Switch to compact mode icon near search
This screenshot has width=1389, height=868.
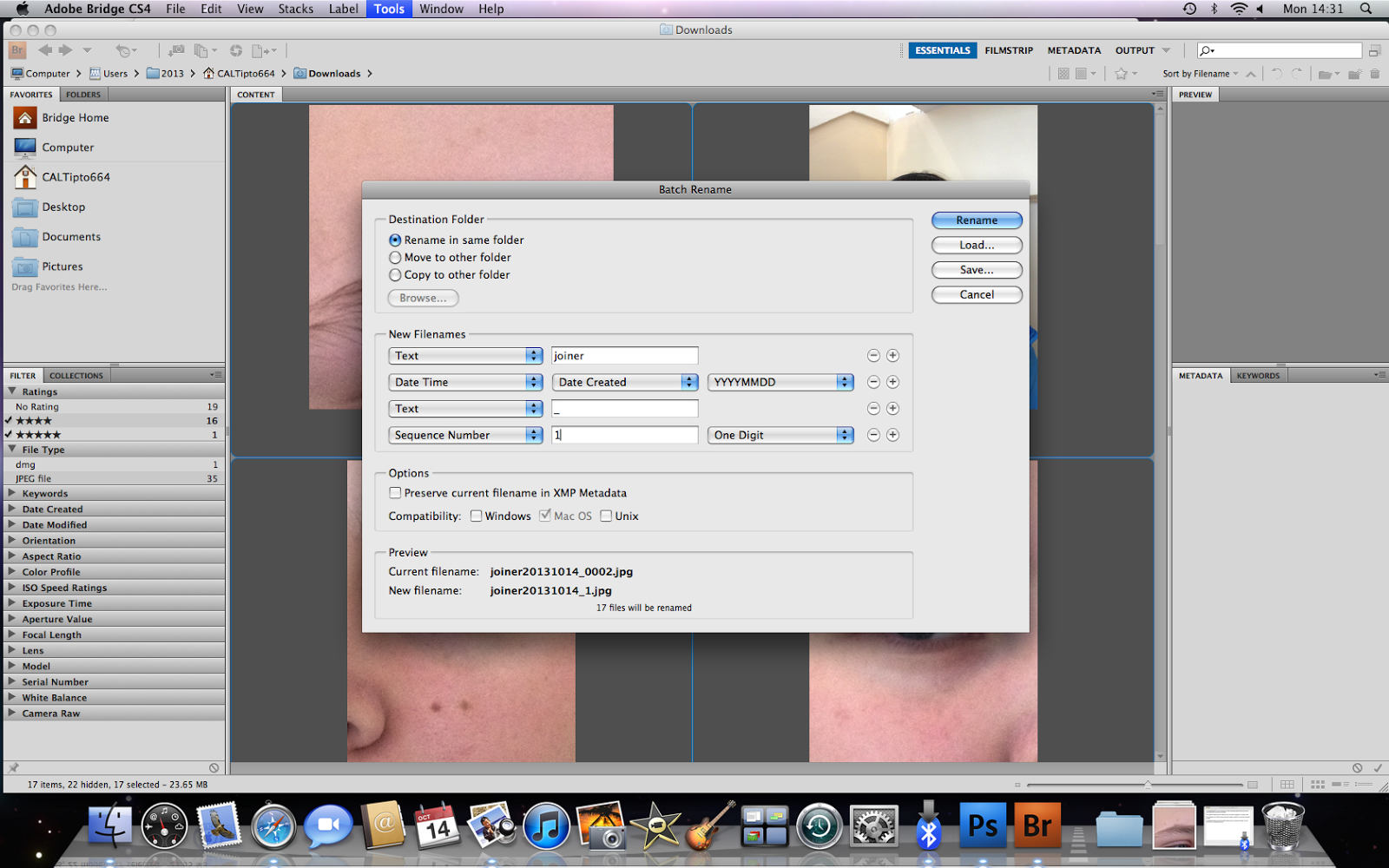[x=1375, y=50]
